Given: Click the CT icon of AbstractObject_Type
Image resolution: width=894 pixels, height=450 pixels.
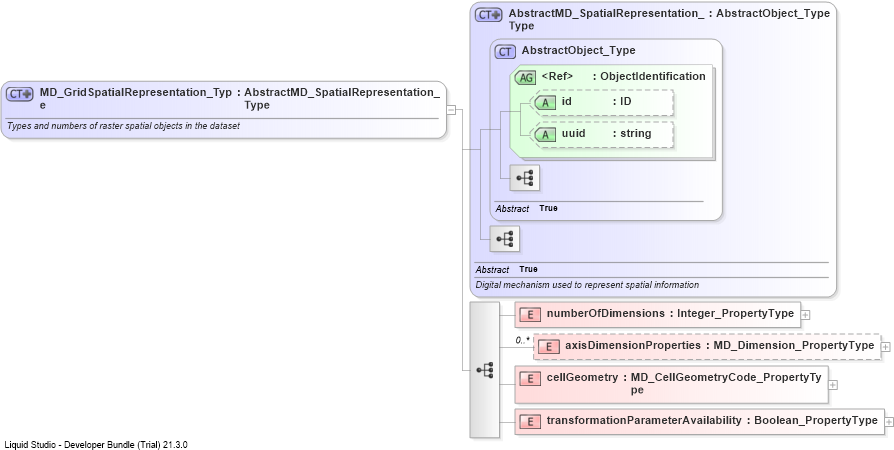Looking at the screenshot, I should [x=505, y=52].
